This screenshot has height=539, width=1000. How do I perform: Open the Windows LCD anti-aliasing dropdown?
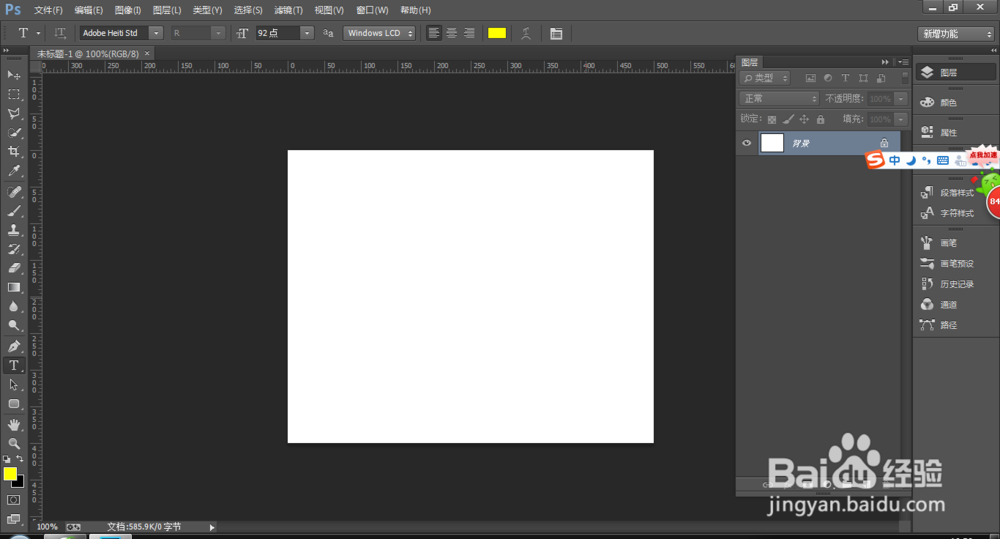click(x=379, y=33)
